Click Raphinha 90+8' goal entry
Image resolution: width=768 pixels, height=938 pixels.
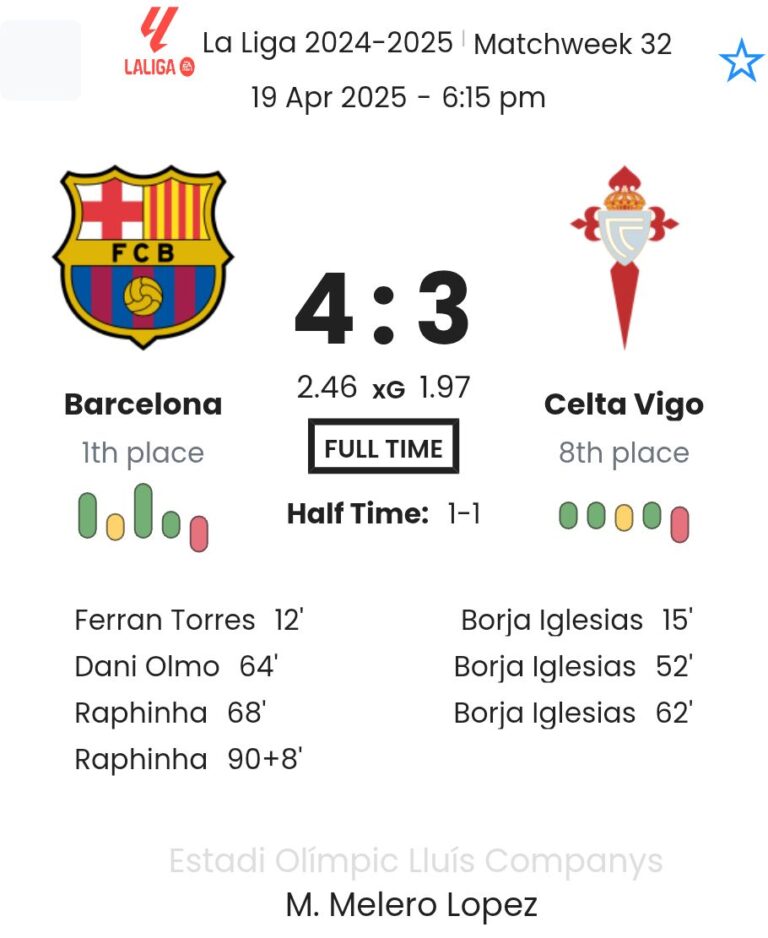(x=188, y=759)
